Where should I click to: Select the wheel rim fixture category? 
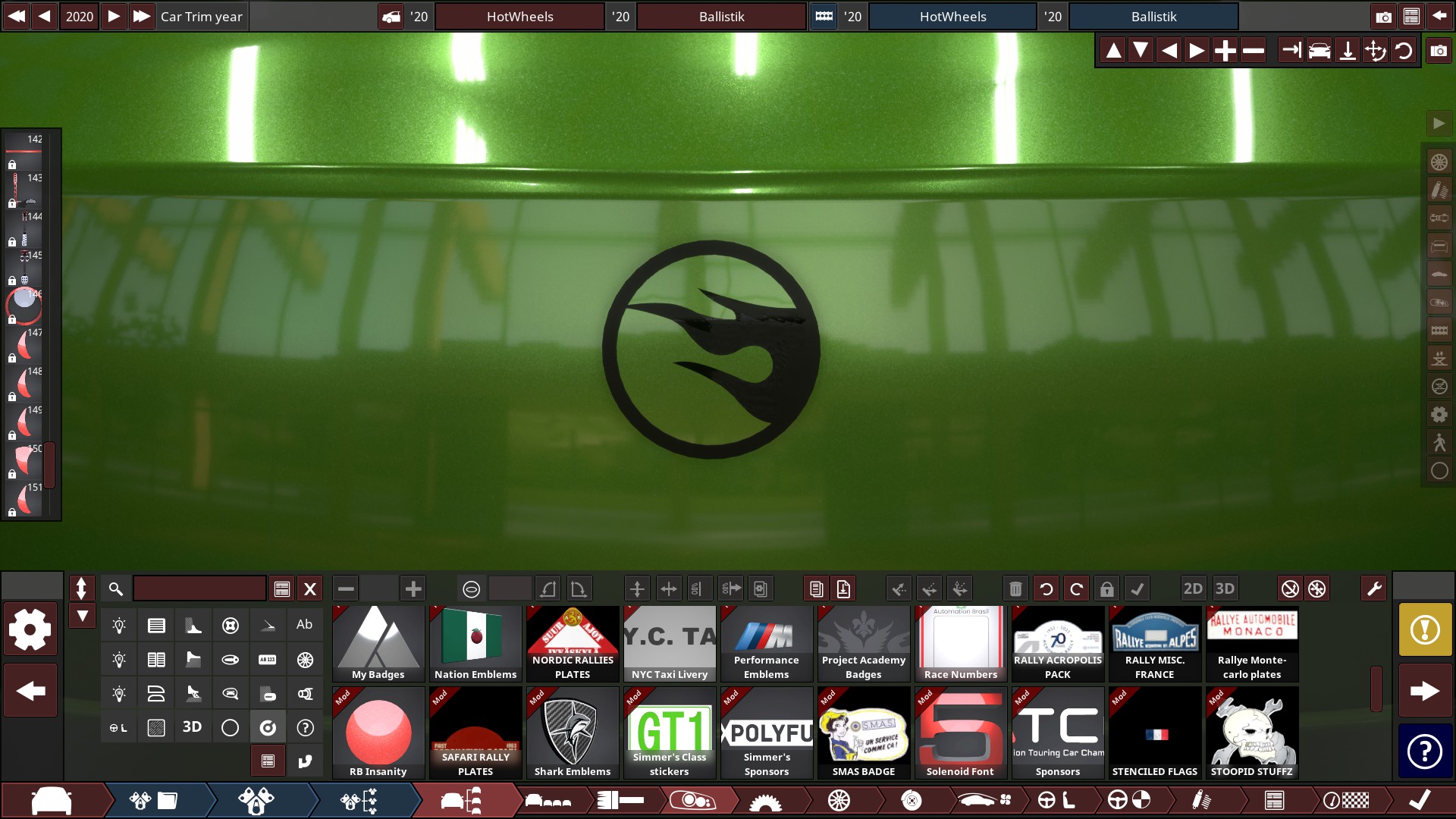tap(304, 660)
